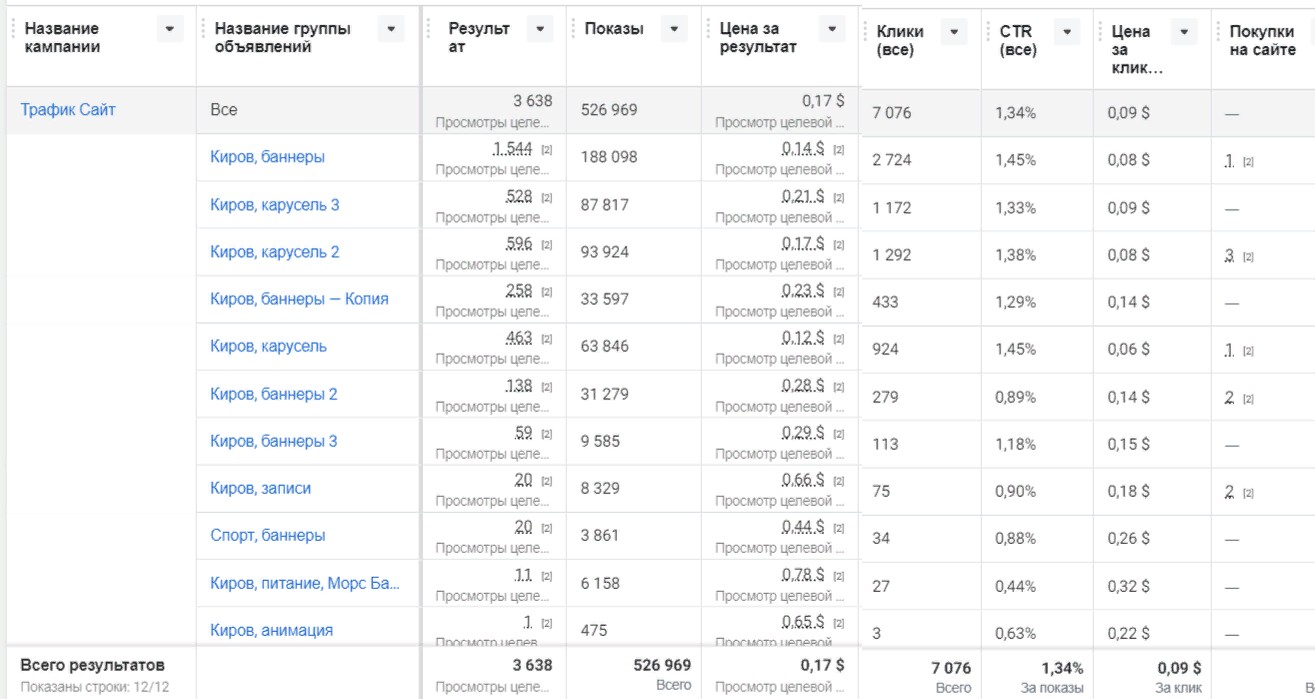This screenshot has width=1315, height=699.
Task: Open the Киров, карусель 2 ad set
Action: click(x=274, y=252)
